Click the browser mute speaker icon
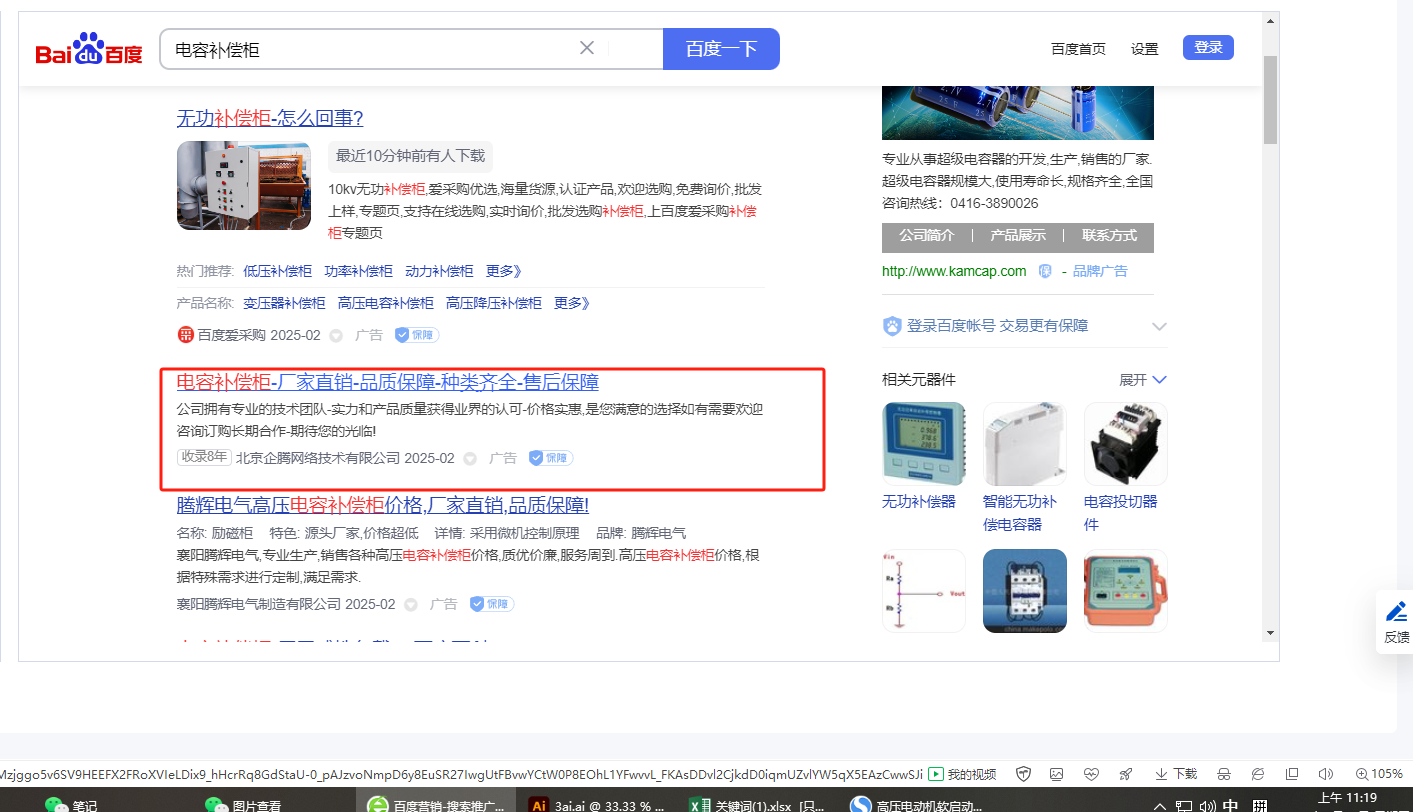The width and height of the screenshot is (1413, 812). pos(1326,774)
